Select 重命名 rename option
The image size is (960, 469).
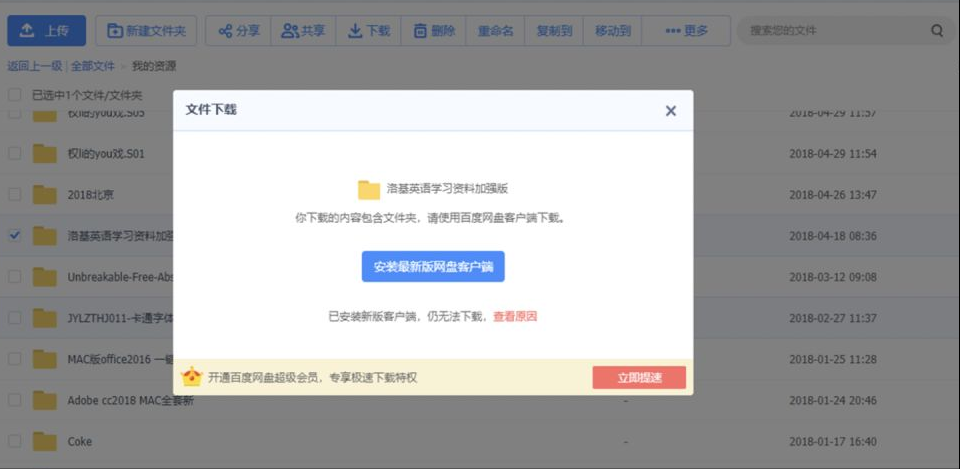[495, 31]
